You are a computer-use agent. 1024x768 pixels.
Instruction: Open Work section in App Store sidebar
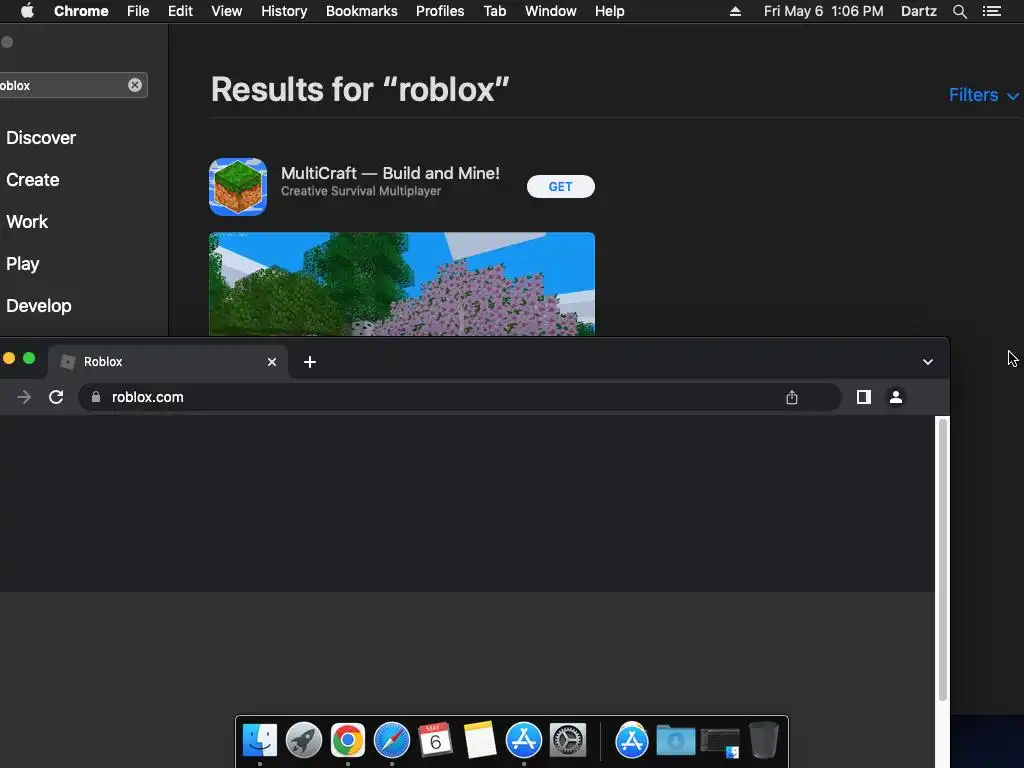tap(27, 221)
